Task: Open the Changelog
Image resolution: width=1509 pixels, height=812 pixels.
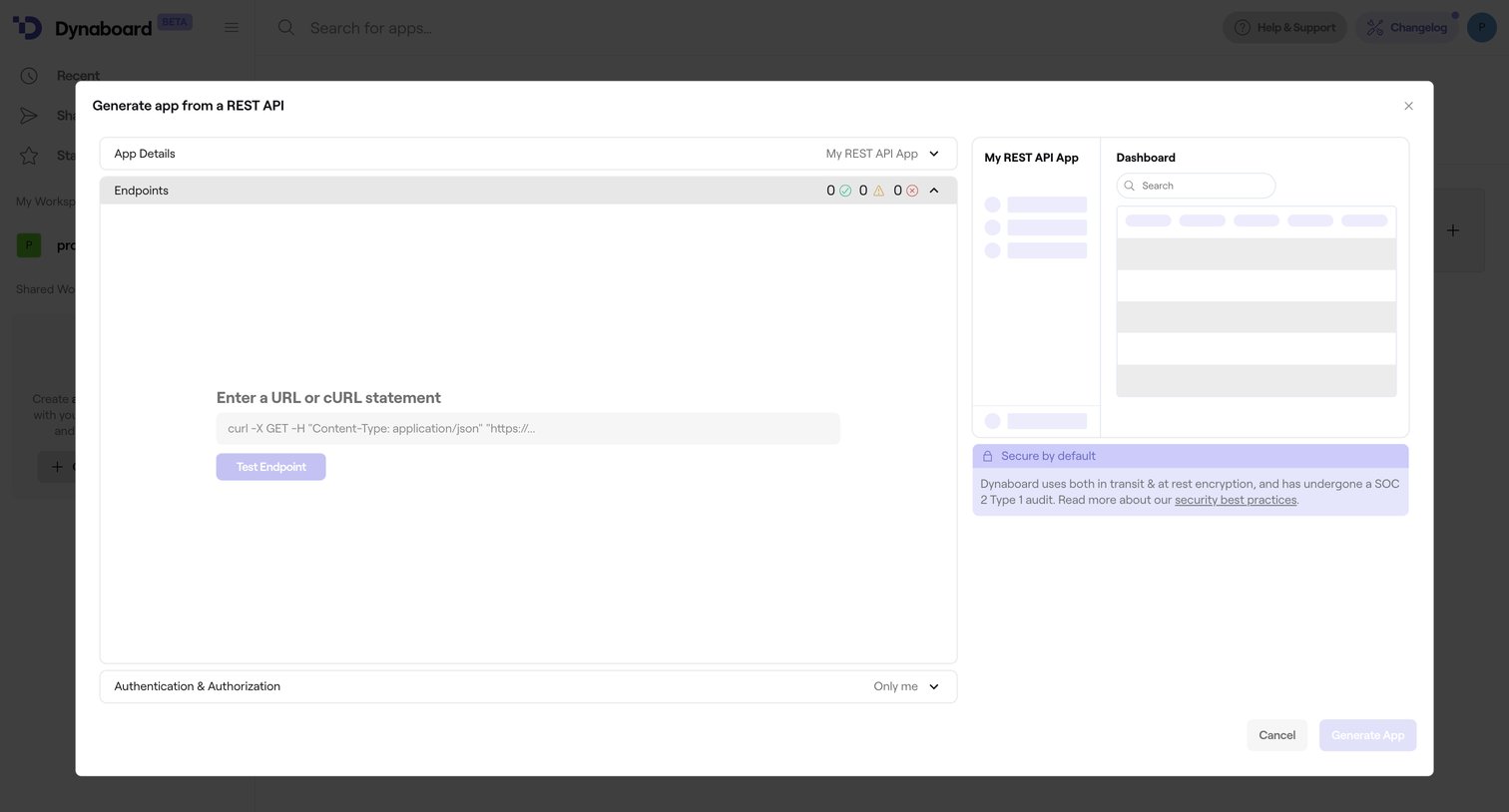Action: [1406, 27]
